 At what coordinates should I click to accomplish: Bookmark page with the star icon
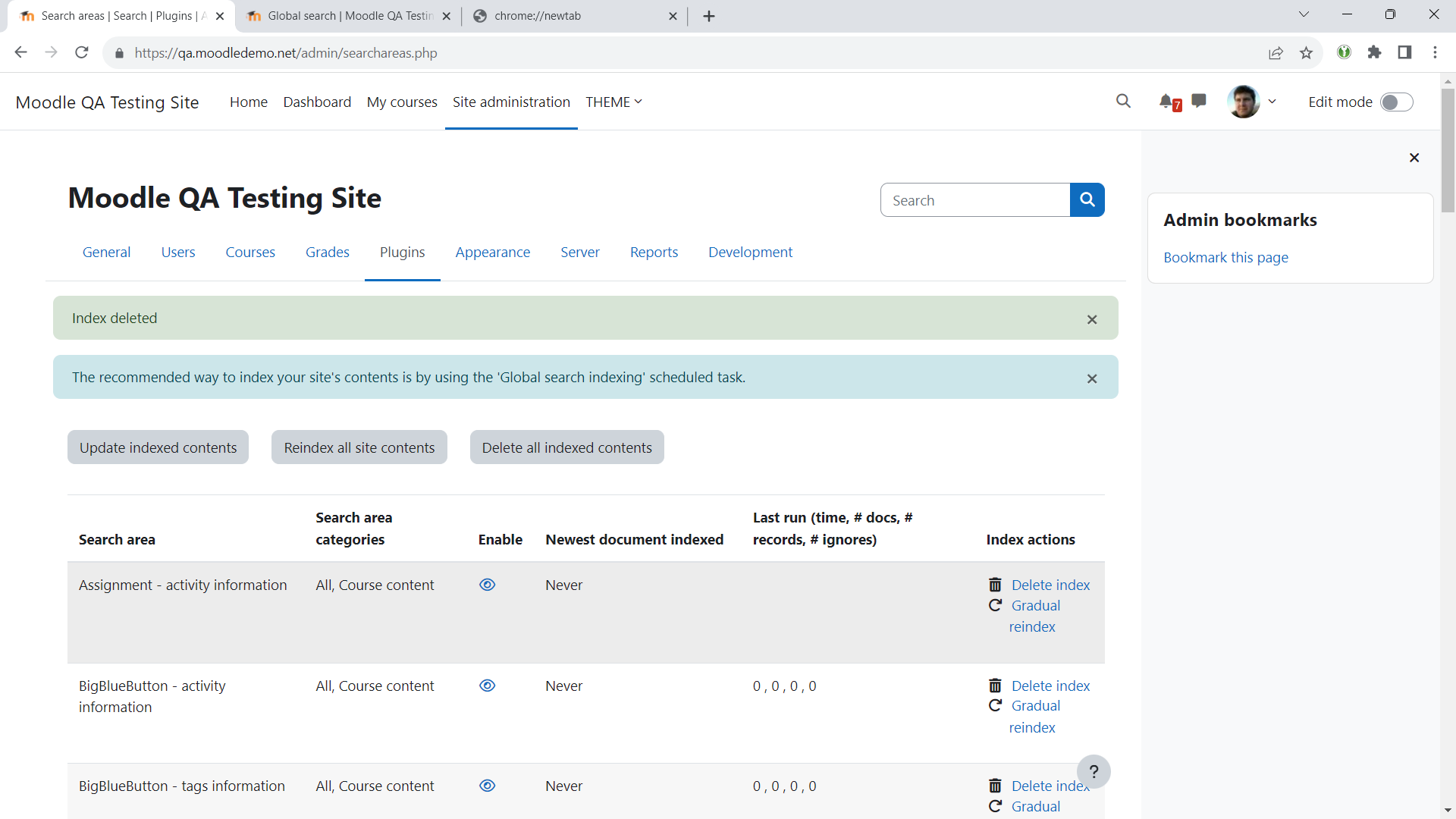point(1306,52)
